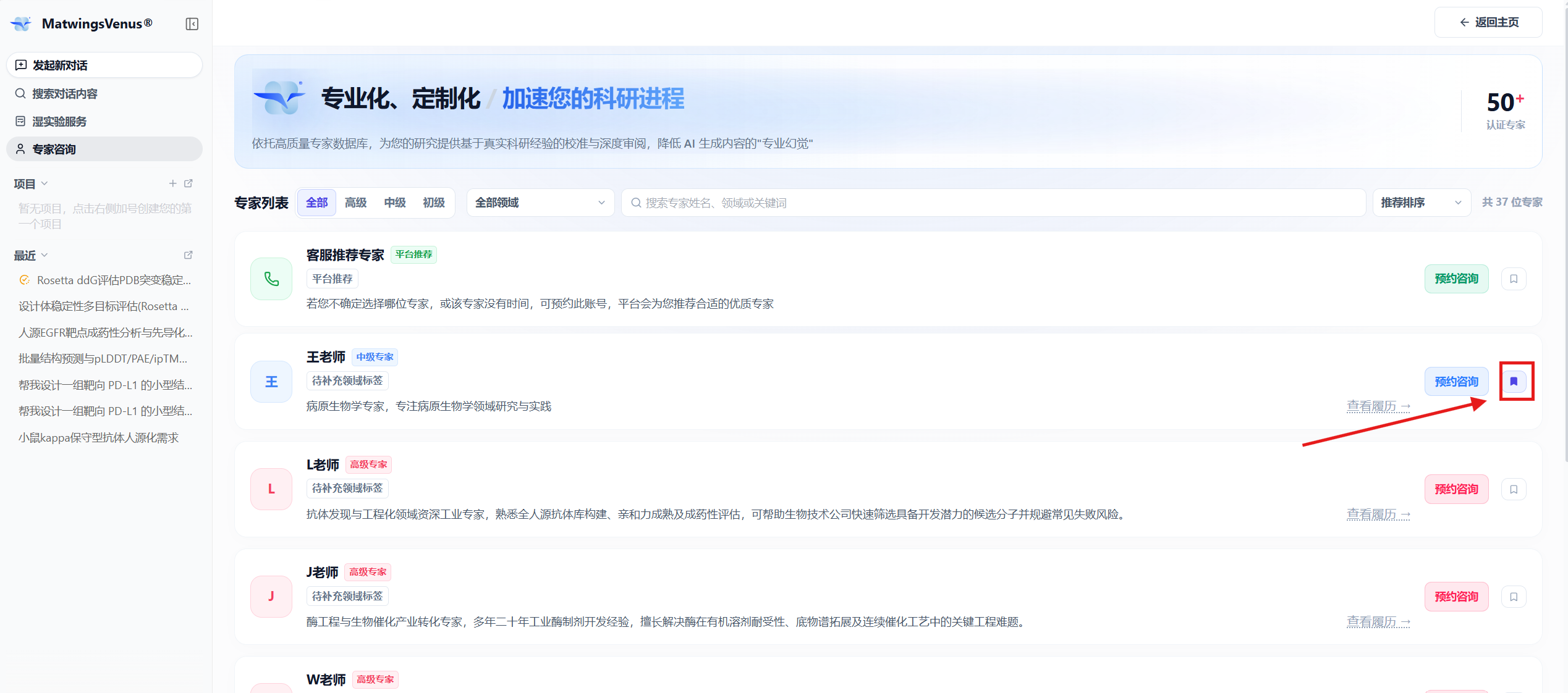Collapse the 最近 section chevron
The height and width of the screenshot is (693, 1568).
(x=44, y=255)
